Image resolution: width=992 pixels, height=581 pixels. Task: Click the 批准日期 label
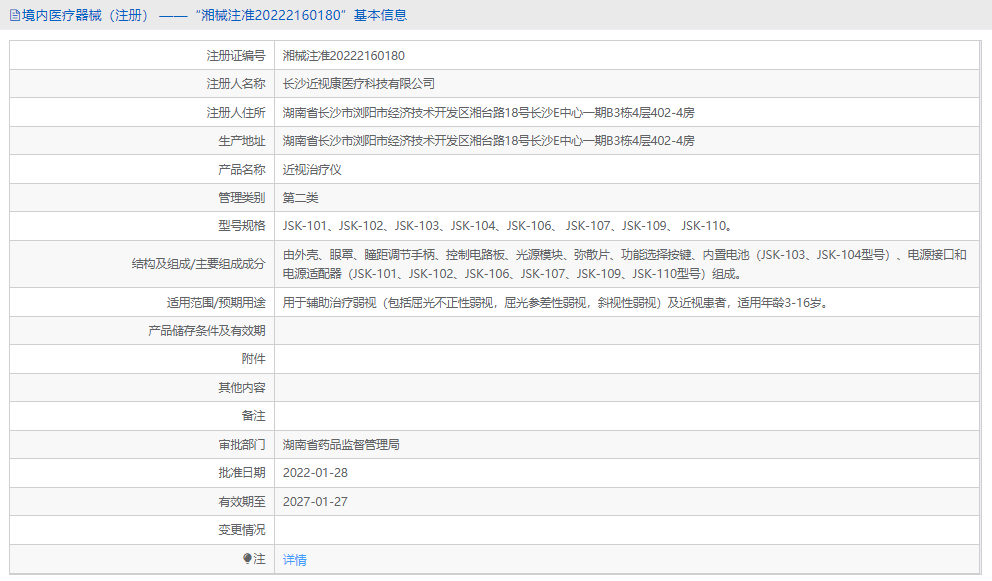pos(242,473)
